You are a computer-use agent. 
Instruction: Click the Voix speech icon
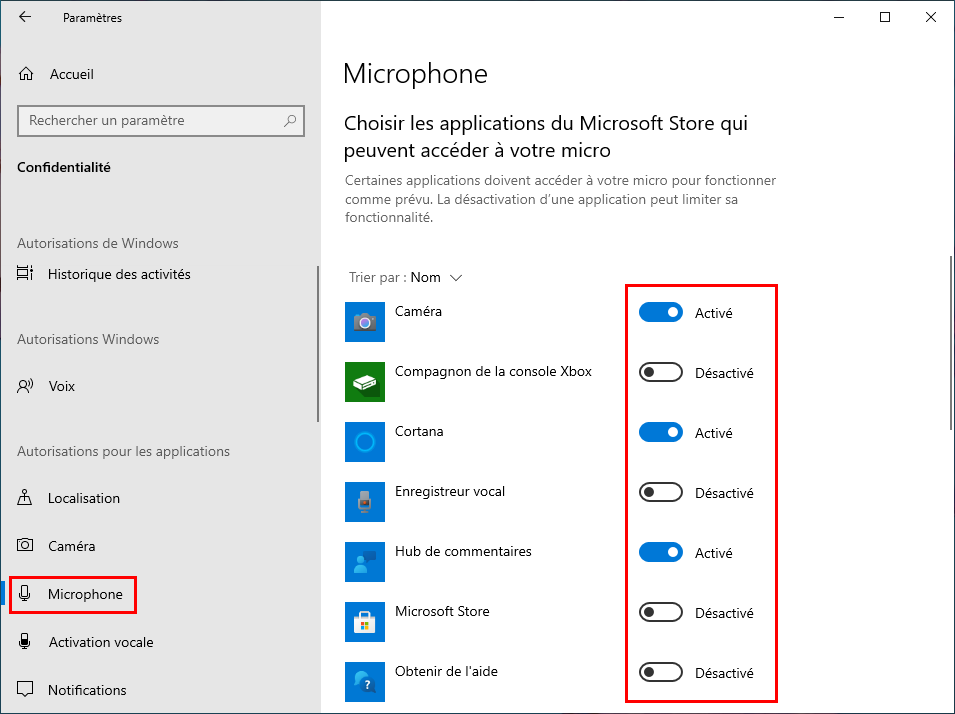(25, 386)
